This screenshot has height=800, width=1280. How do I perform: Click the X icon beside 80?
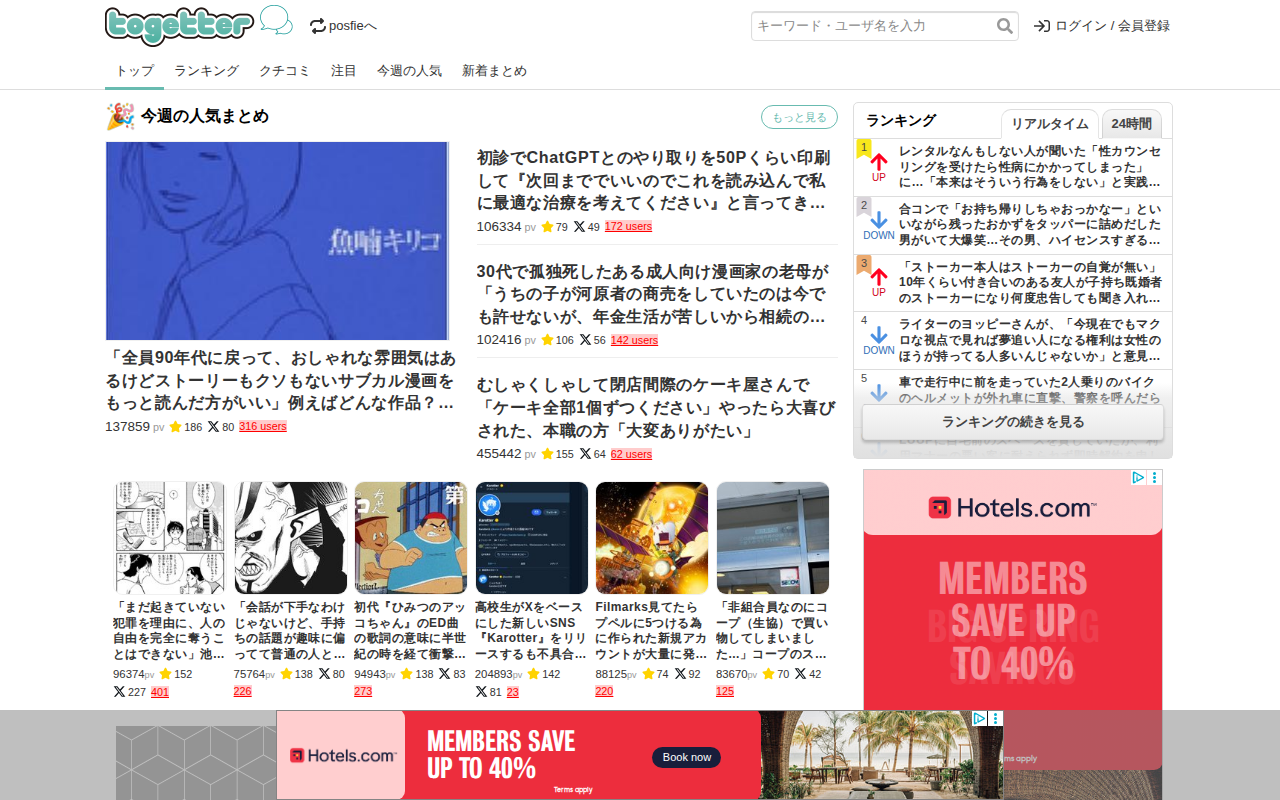[x=213, y=427]
